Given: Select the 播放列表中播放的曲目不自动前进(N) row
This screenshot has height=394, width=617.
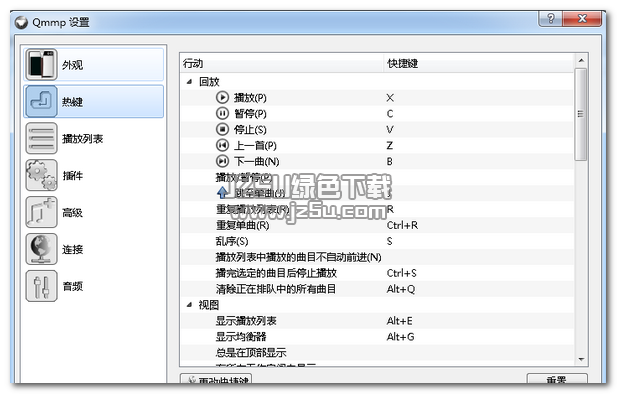Looking at the screenshot, I should 377,257.
